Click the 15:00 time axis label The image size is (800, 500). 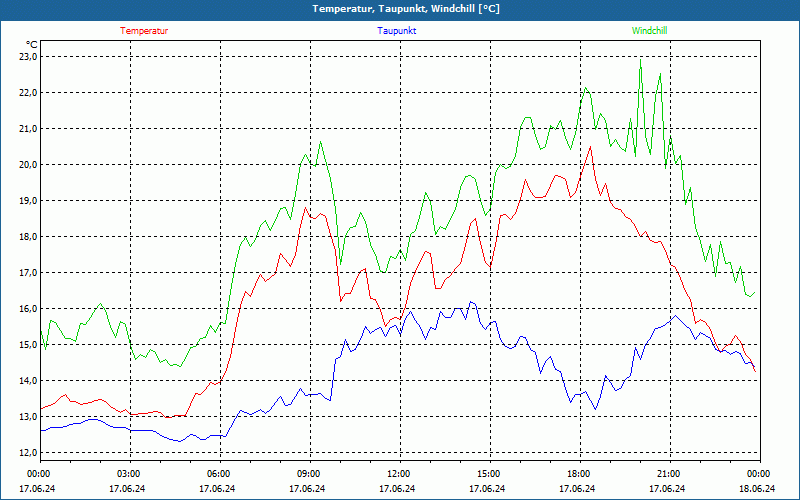click(489, 474)
